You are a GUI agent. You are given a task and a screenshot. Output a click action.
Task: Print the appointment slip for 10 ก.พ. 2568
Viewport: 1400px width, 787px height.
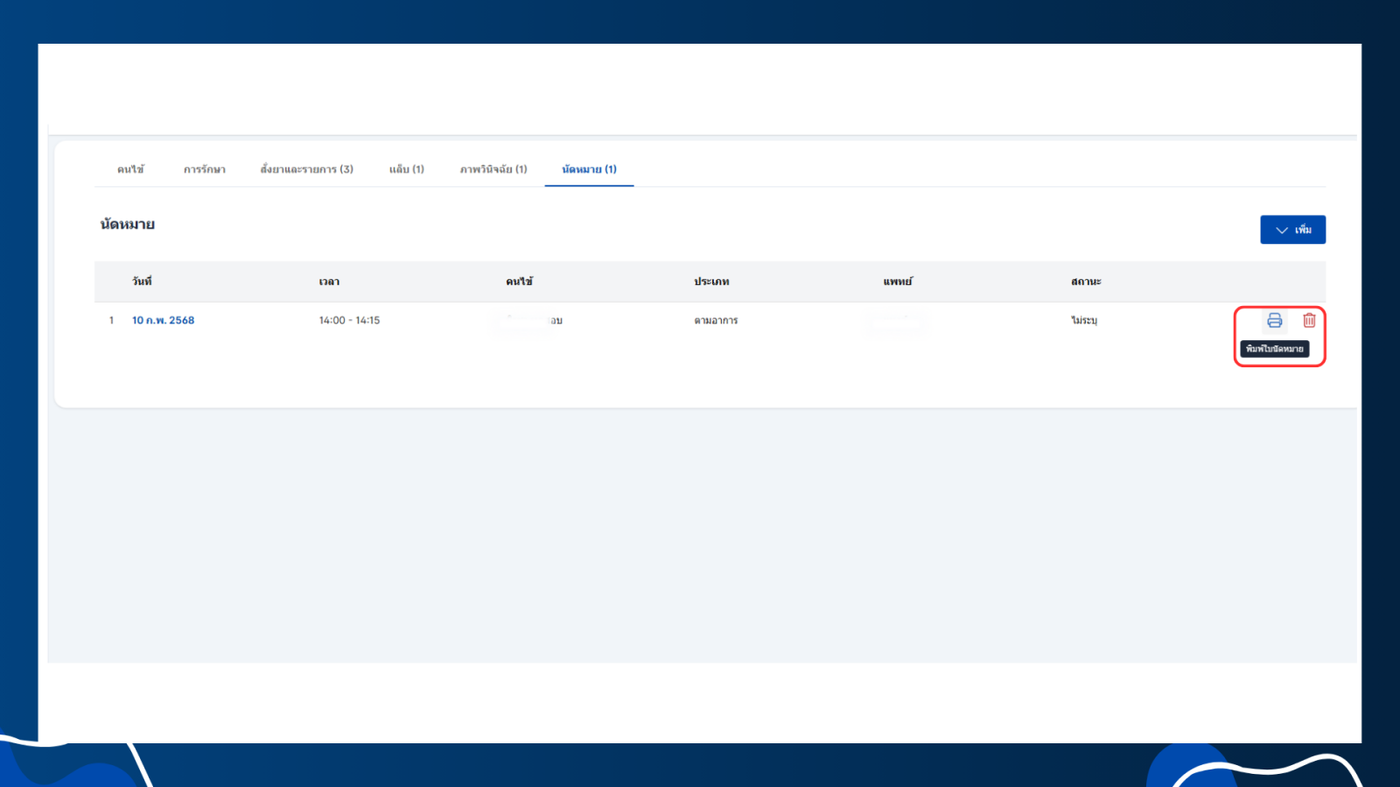(1274, 321)
